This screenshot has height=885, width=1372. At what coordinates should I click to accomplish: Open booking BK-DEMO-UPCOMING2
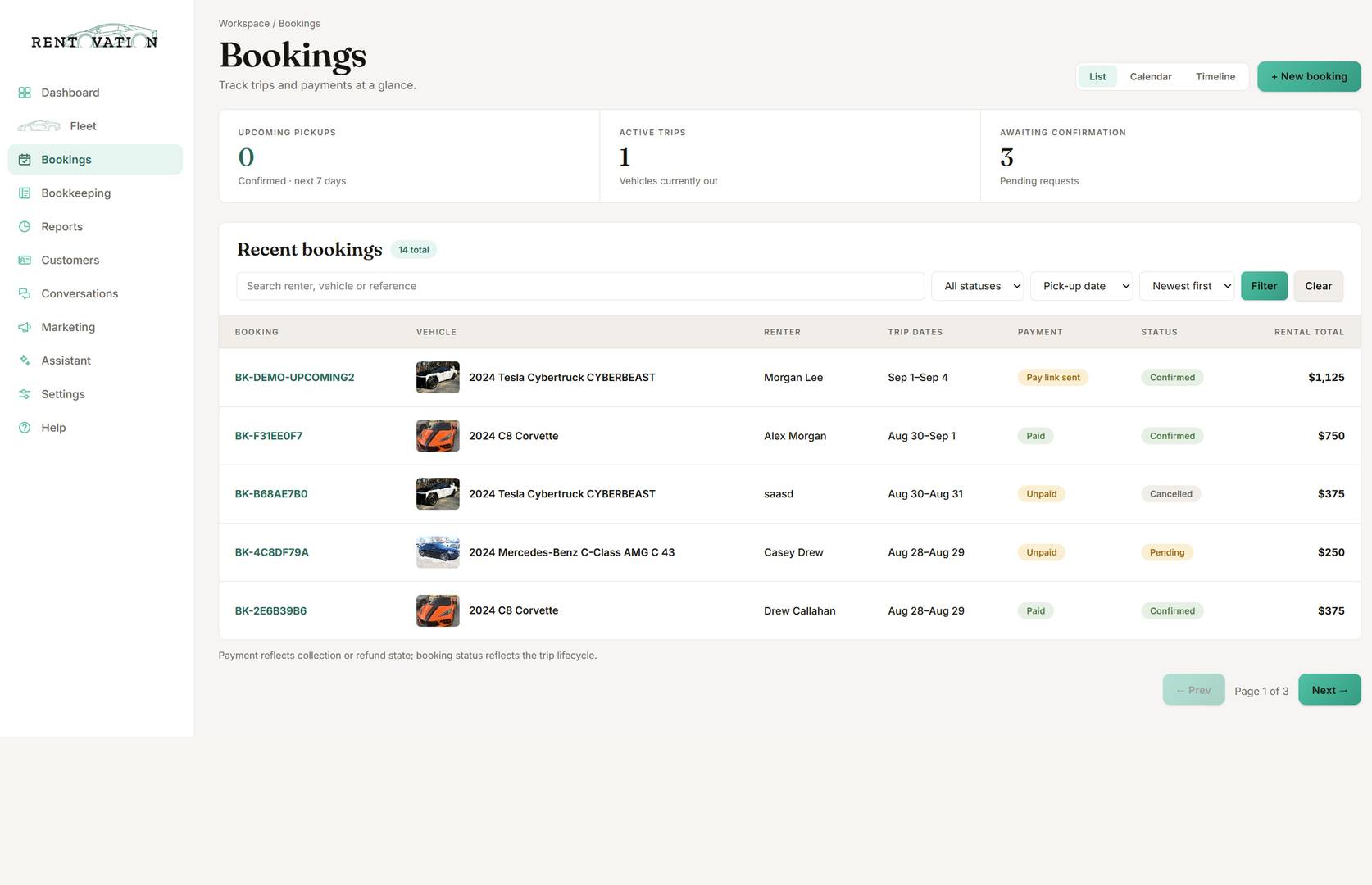[294, 378]
